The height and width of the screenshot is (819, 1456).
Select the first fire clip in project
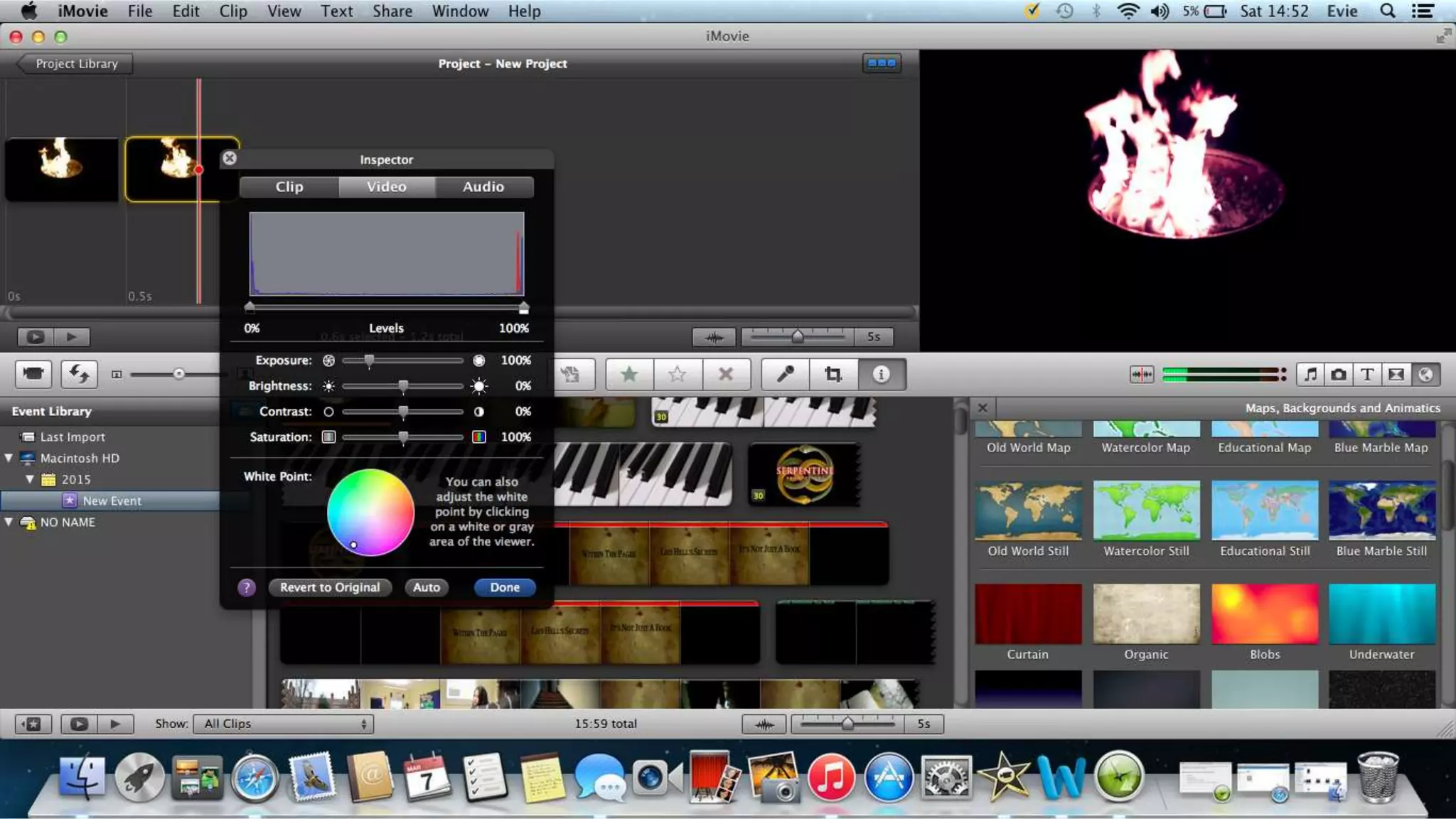[62, 169]
